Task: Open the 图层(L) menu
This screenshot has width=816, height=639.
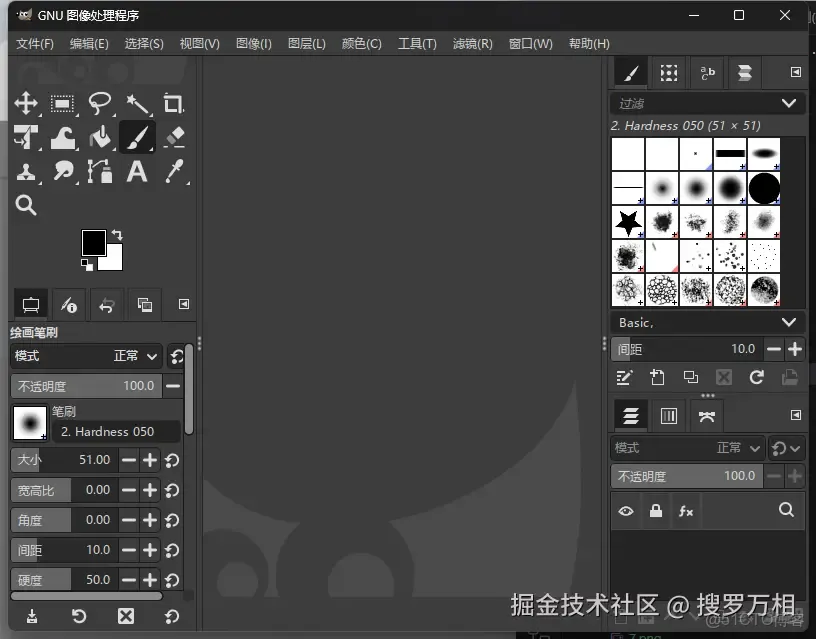Action: pos(306,44)
